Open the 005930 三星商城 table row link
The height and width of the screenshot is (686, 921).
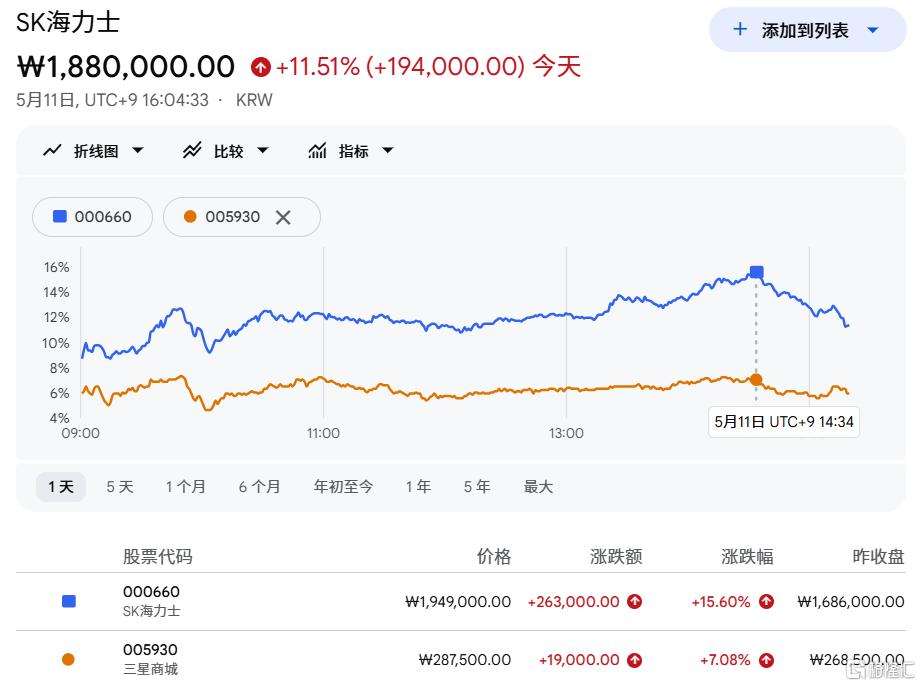coord(150,659)
